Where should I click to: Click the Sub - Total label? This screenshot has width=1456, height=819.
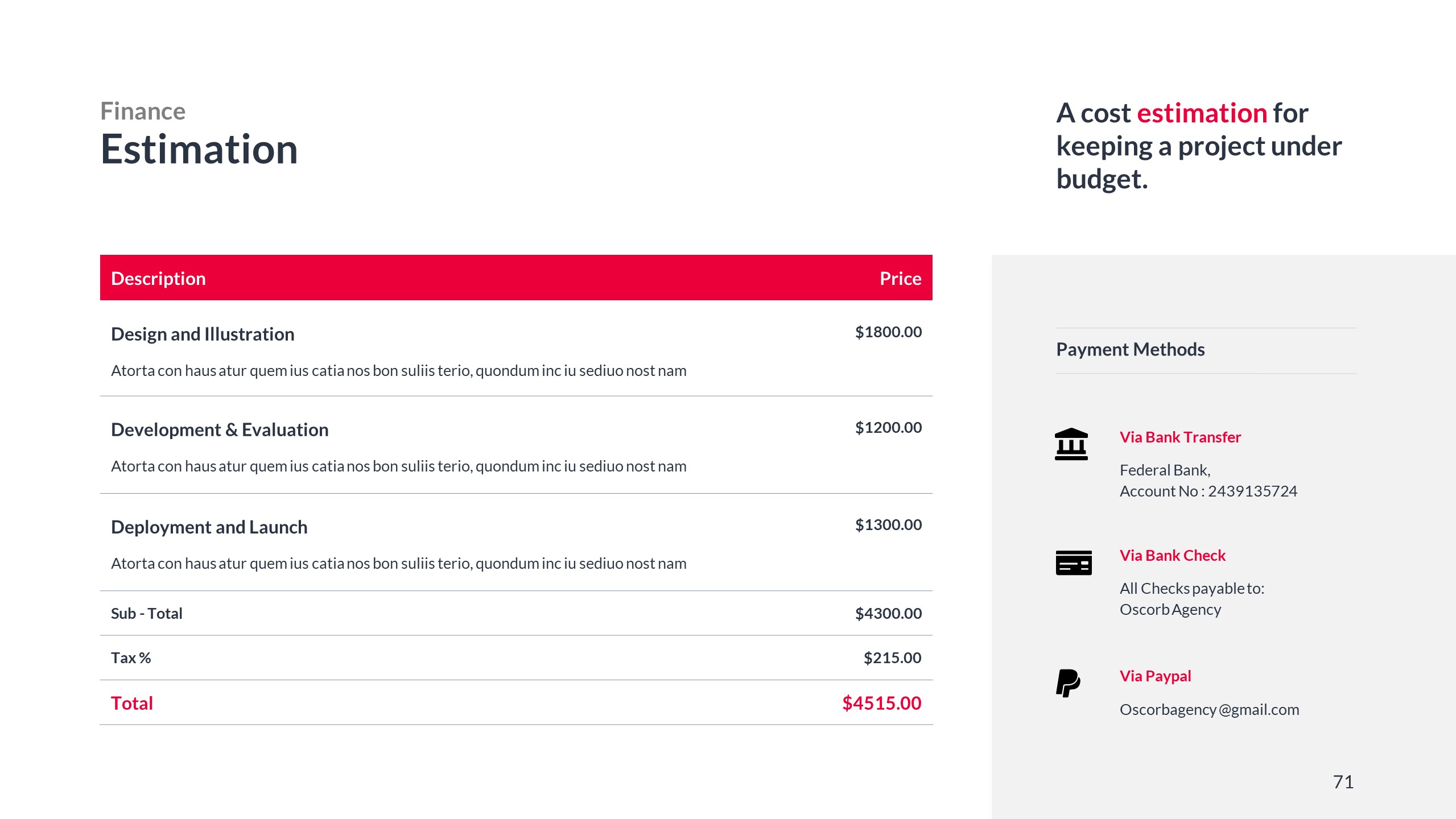[x=147, y=613]
